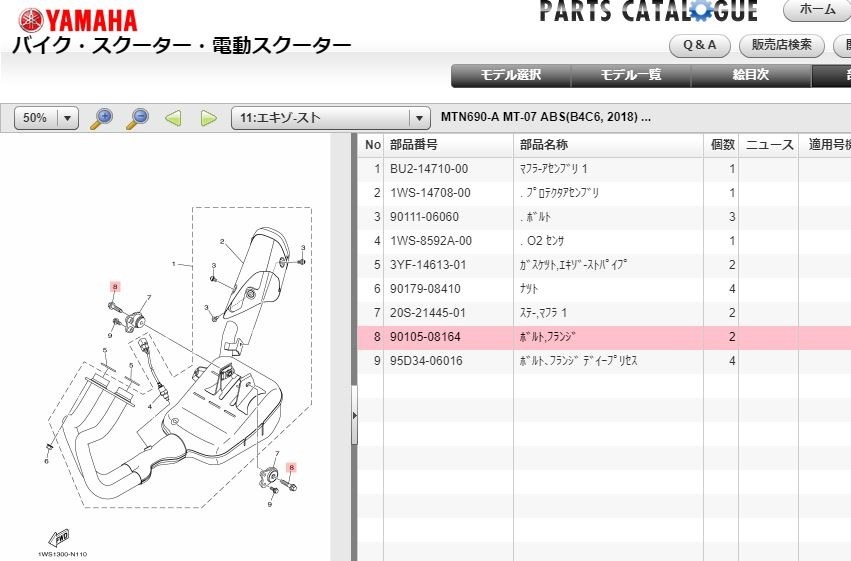Click upper highlighted callout 8 in diagram

click(x=115, y=286)
